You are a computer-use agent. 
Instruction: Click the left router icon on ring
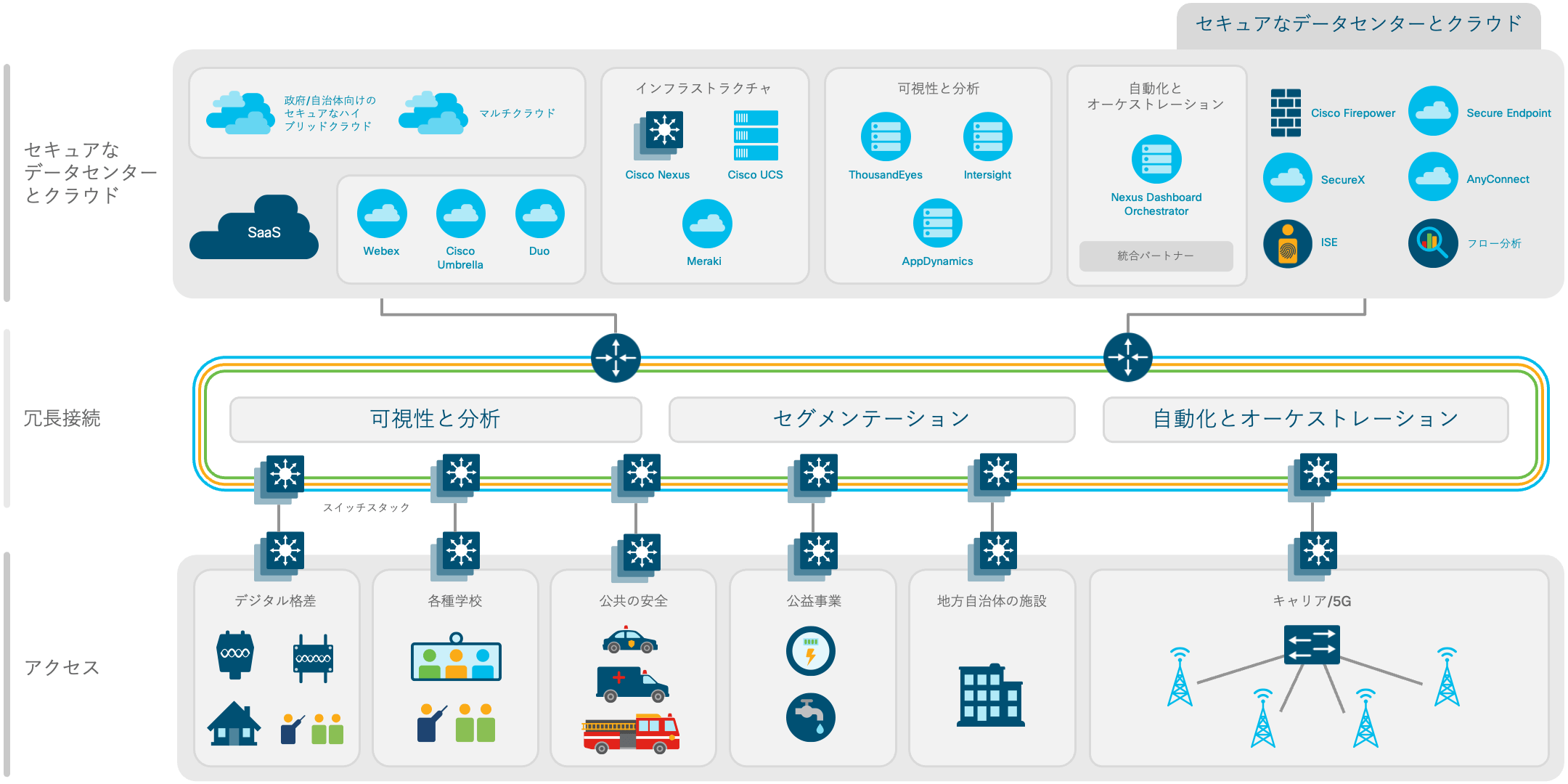point(616,357)
